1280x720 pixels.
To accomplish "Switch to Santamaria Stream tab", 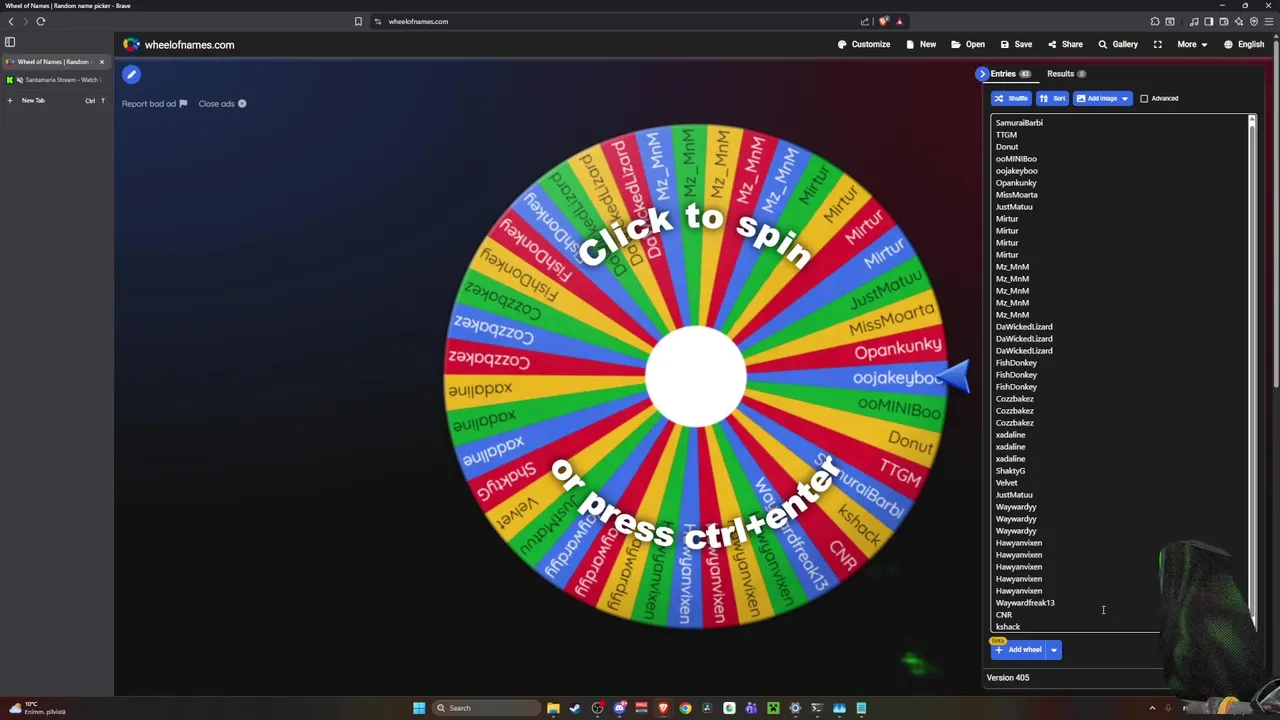I will coord(58,80).
